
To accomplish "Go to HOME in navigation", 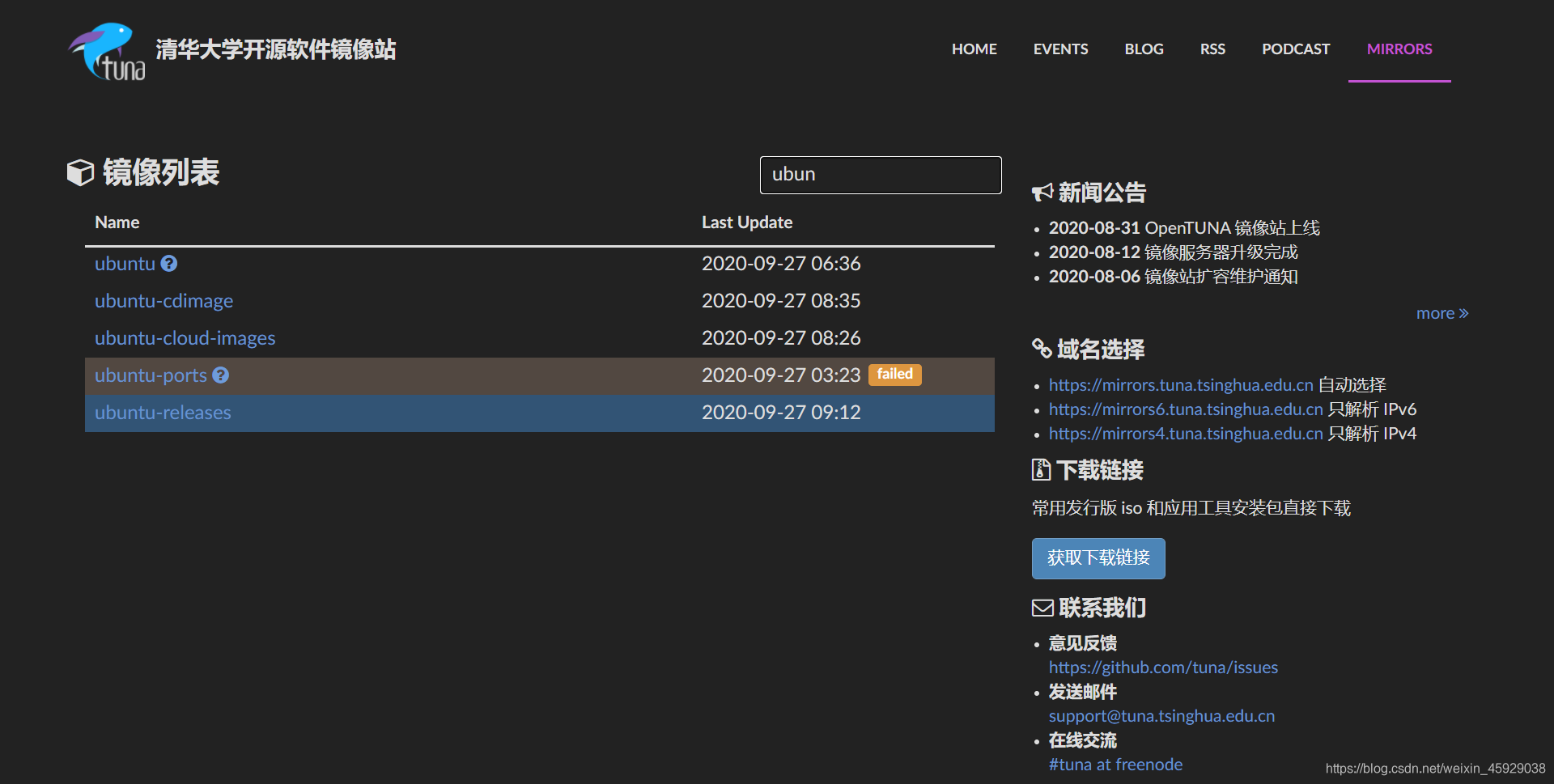I will coord(974,49).
